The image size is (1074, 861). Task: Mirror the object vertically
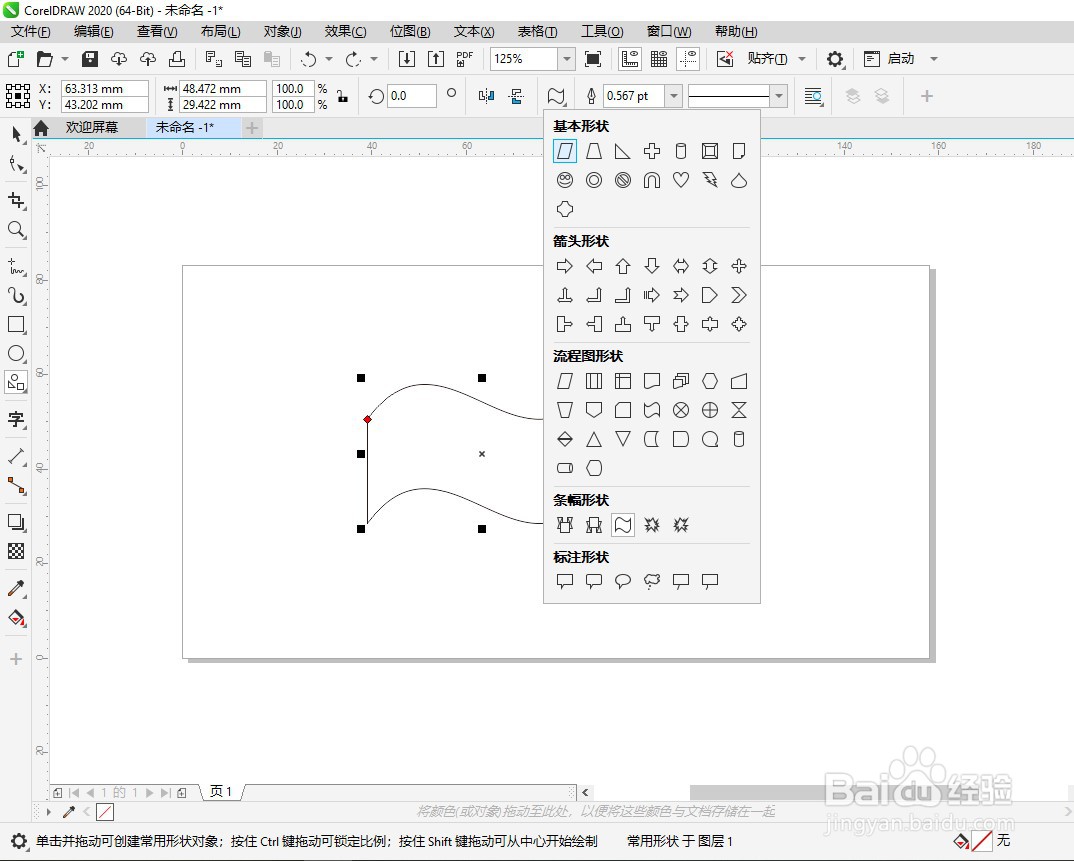click(516, 97)
